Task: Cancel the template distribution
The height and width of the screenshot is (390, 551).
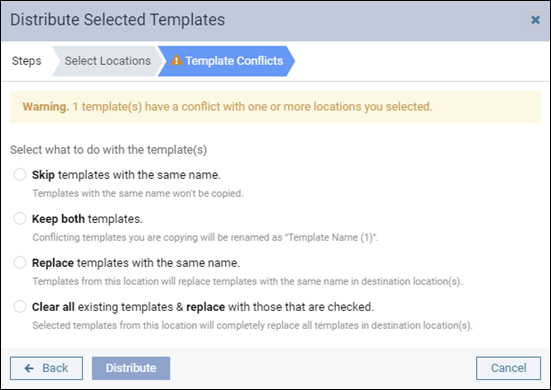Action: pyautogui.click(x=508, y=368)
